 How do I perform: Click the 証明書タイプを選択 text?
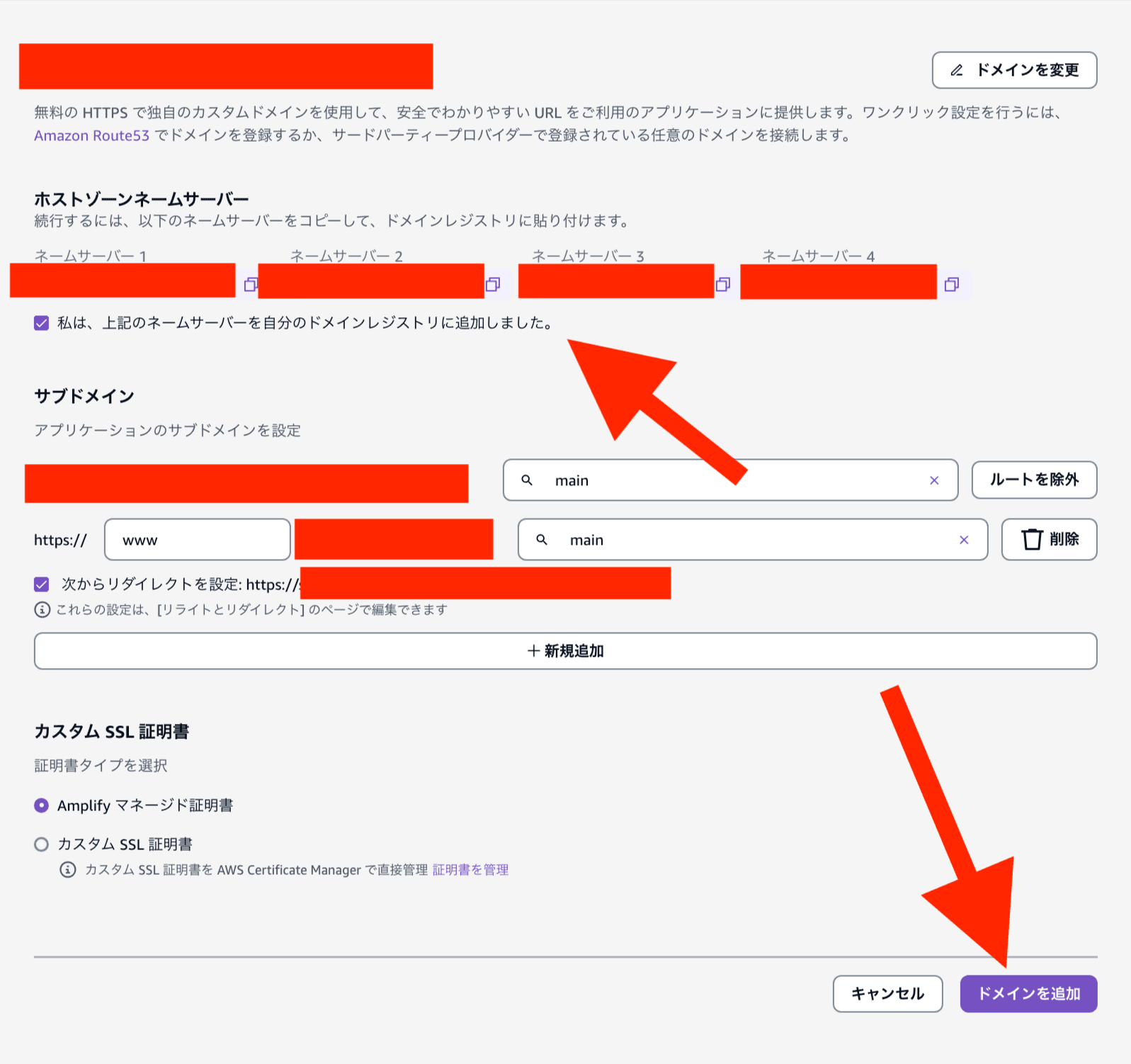pyautogui.click(x=101, y=765)
